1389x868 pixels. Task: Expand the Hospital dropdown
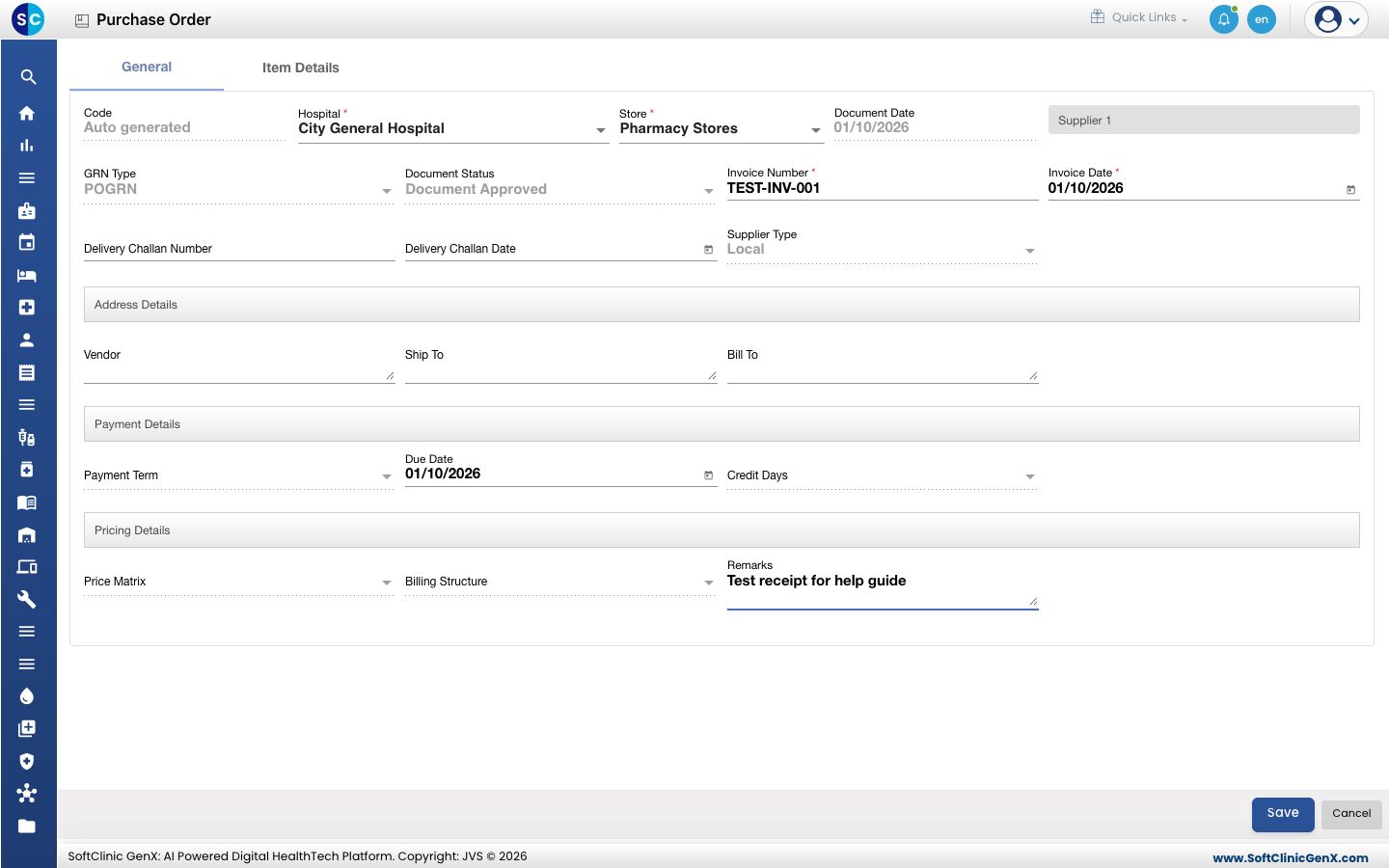pos(601,130)
